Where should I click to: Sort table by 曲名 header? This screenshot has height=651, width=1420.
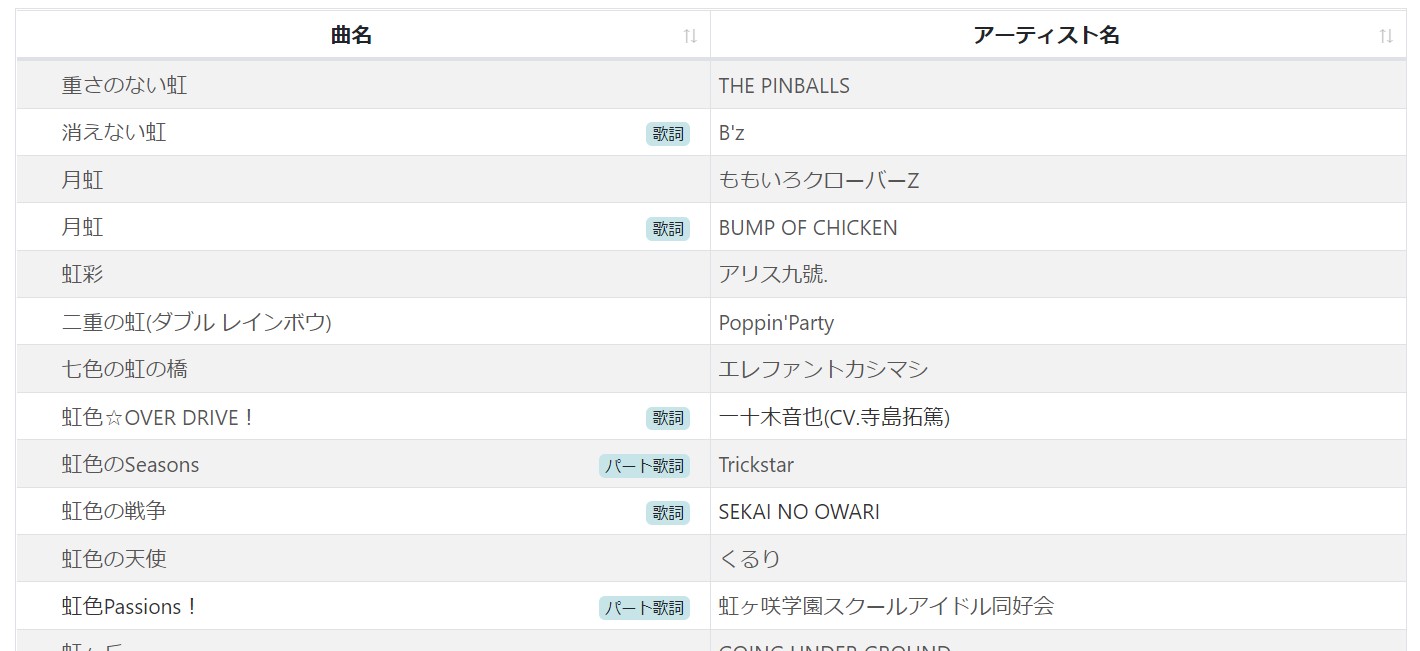(351, 36)
